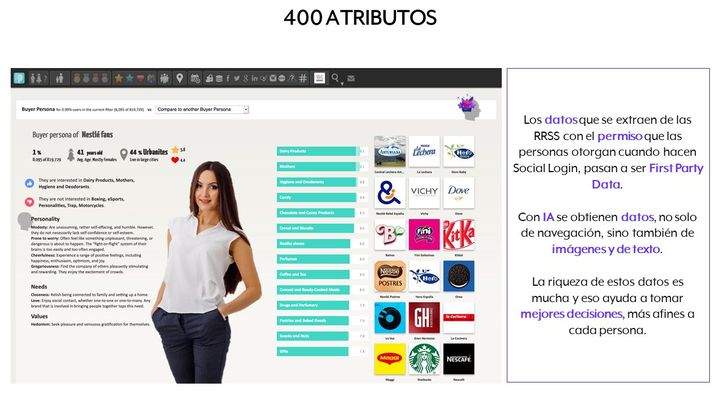Screen dimensions: 720x405
Task: Open the La Lechera brand thumbnail
Action: point(424,152)
